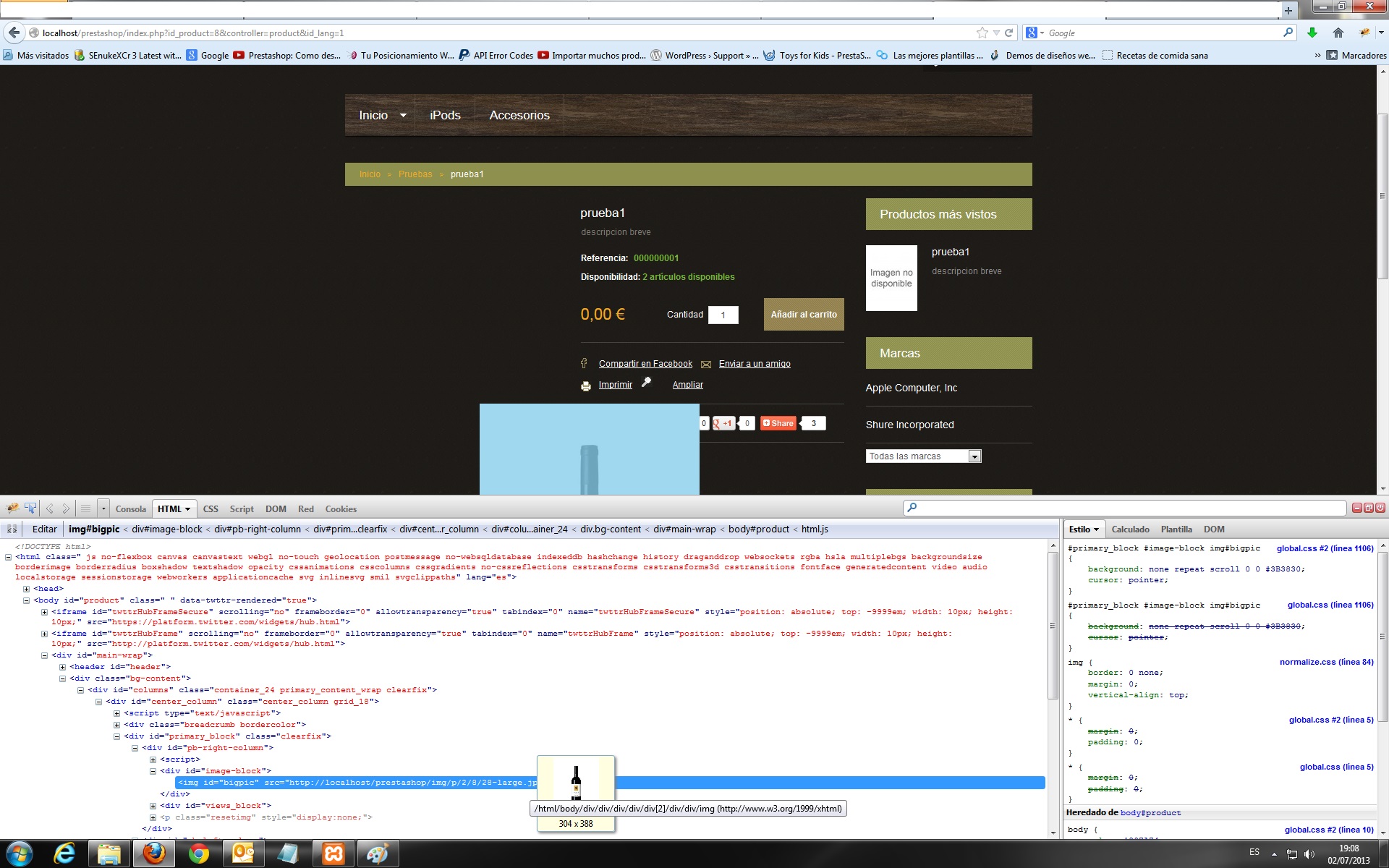Reload page with the refresh icon
Viewport: 1389px width, 868px height.
pyautogui.click(x=1008, y=33)
